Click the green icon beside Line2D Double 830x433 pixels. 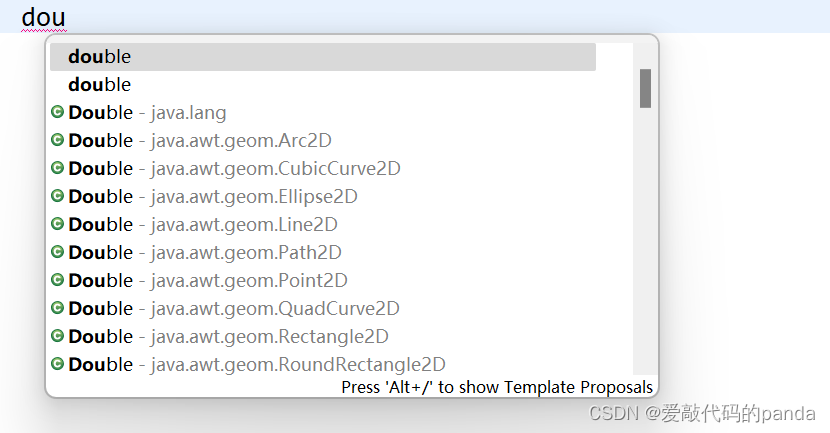57,224
